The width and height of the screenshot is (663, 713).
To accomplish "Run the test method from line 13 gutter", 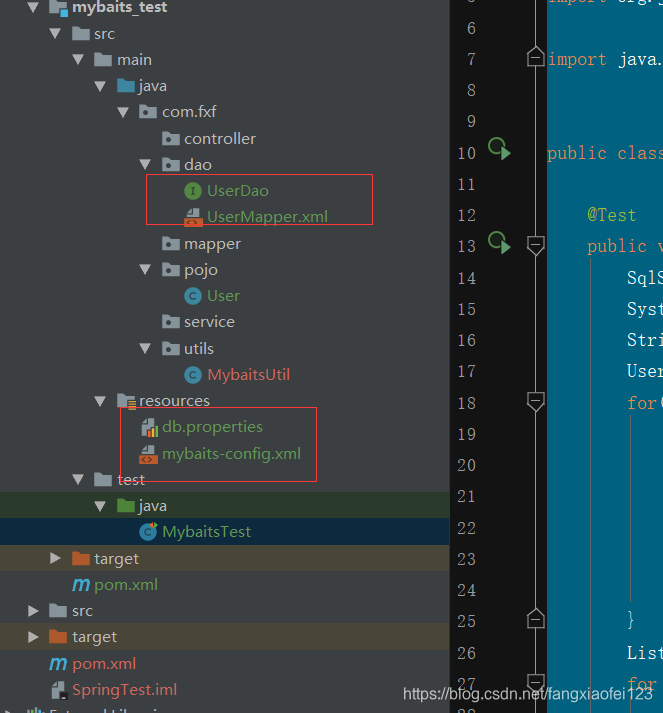I will pos(499,242).
